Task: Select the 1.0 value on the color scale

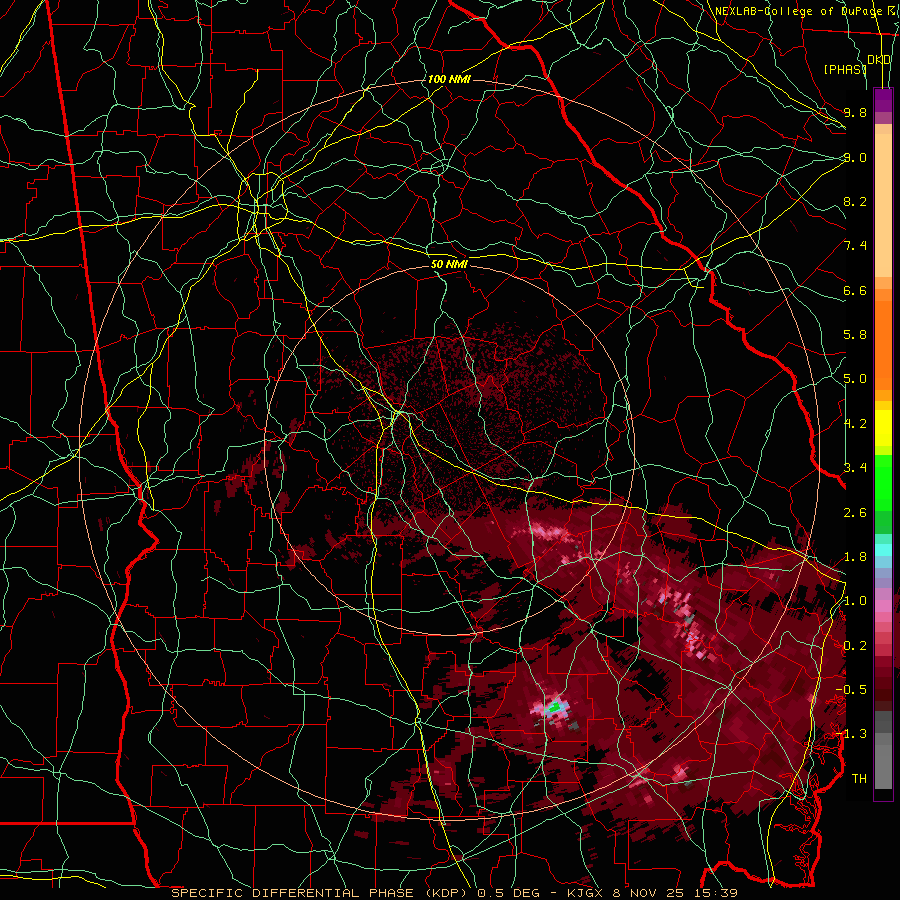Action: point(855,601)
